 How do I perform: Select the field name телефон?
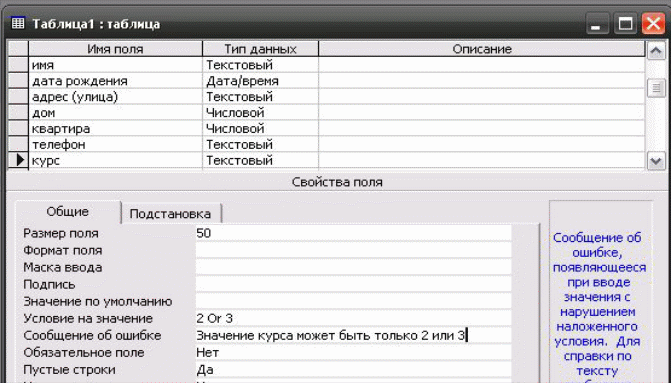pos(115,144)
